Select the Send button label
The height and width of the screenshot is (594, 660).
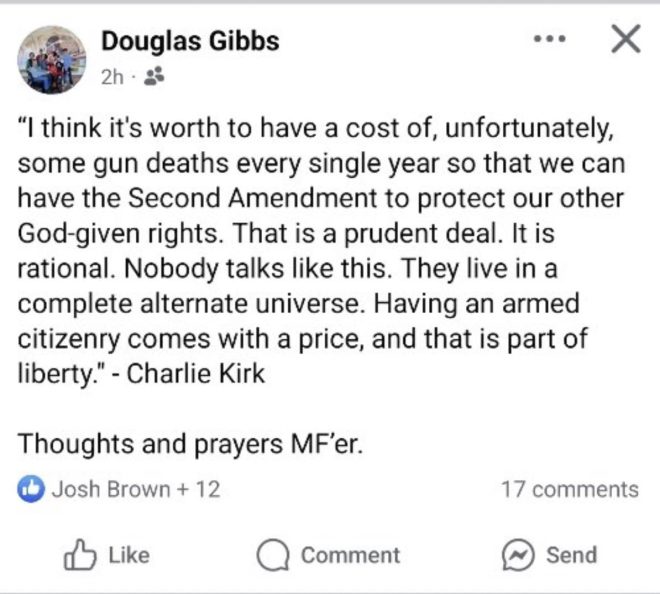click(571, 555)
